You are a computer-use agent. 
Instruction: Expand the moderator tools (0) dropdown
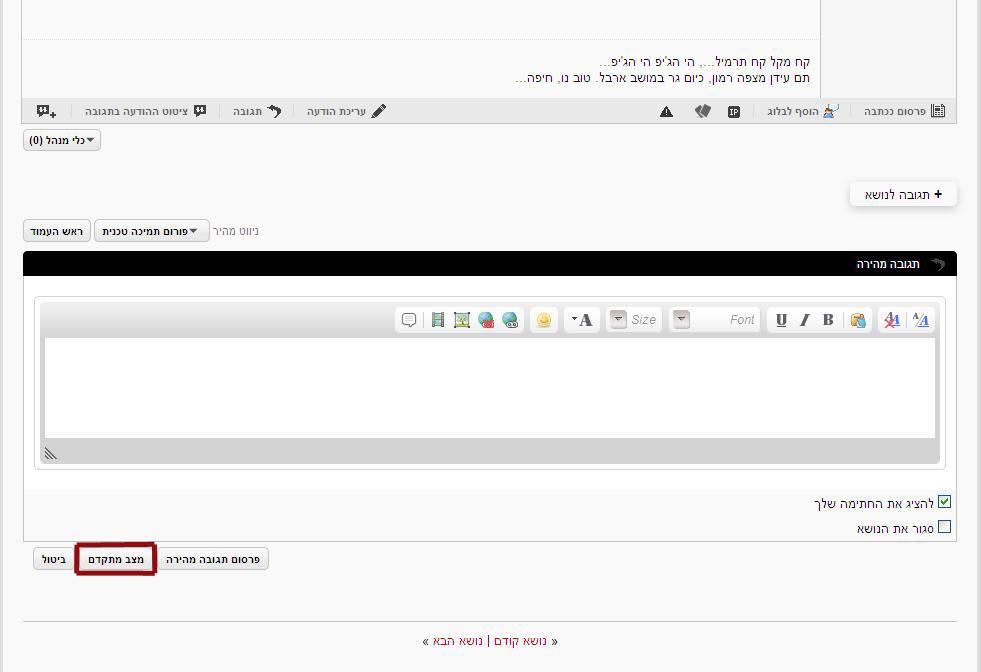(62, 140)
